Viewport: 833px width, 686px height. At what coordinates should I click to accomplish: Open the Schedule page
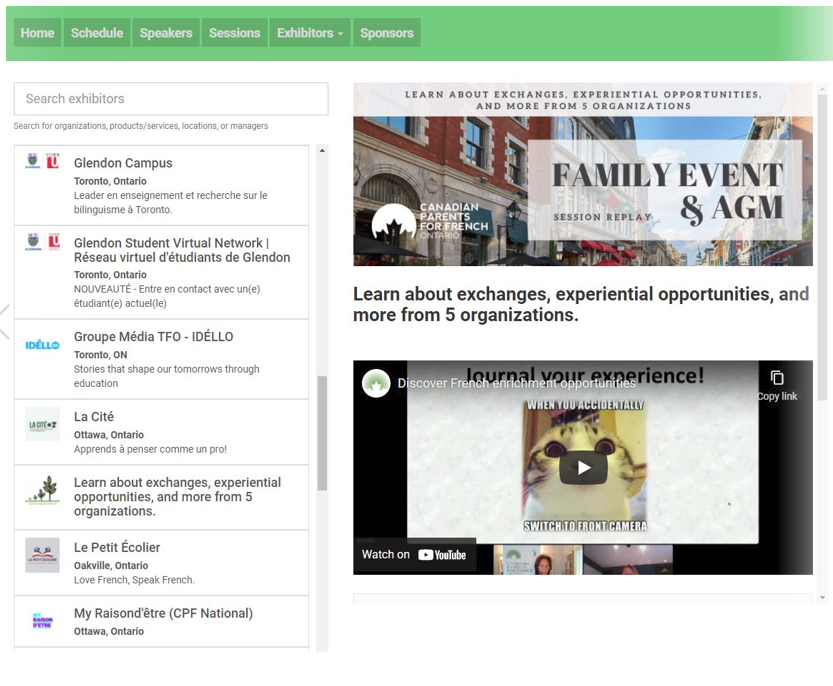[x=97, y=33]
